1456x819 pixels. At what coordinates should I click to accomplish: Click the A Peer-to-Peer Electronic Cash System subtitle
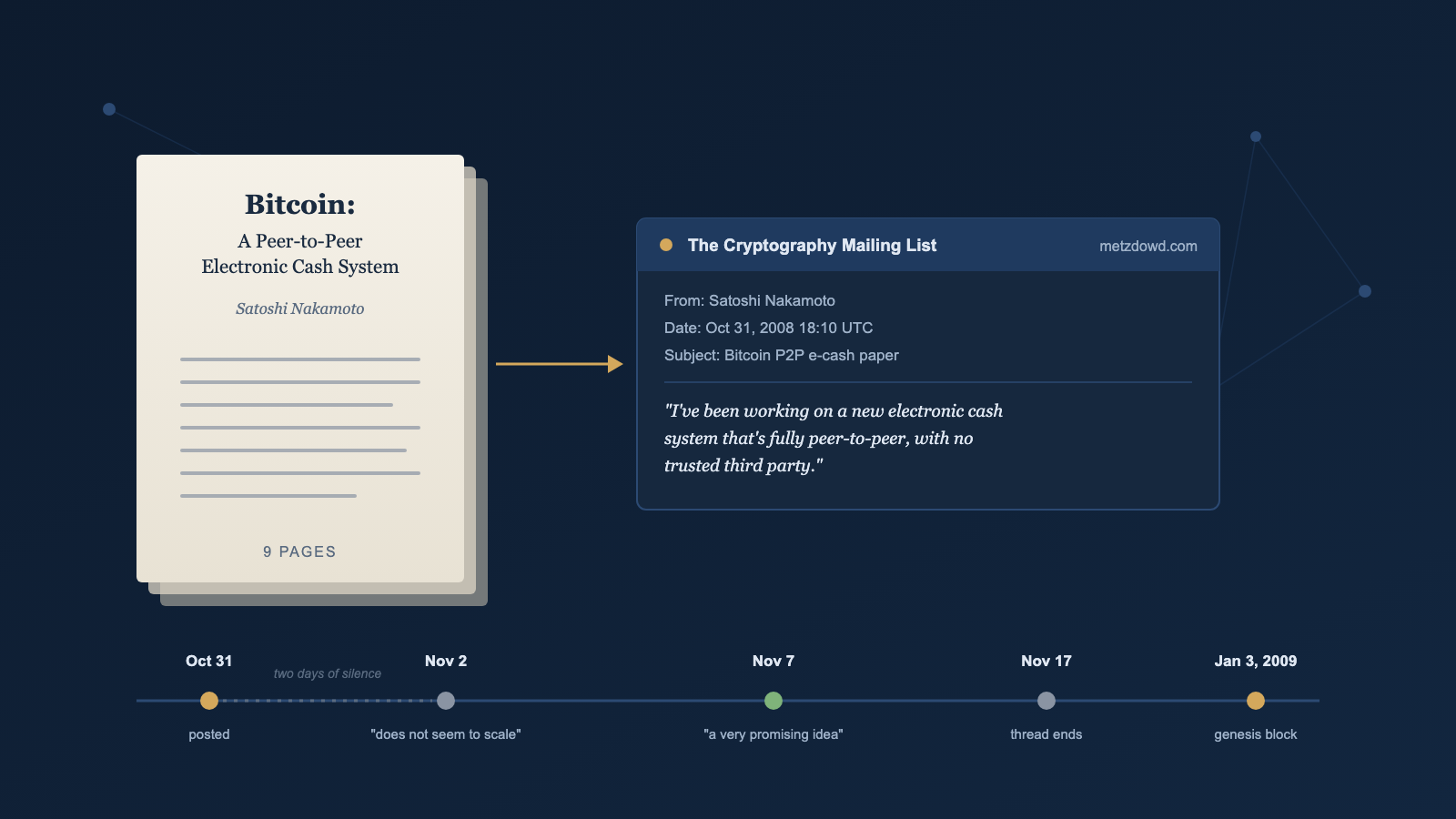click(x=300, y=254)
